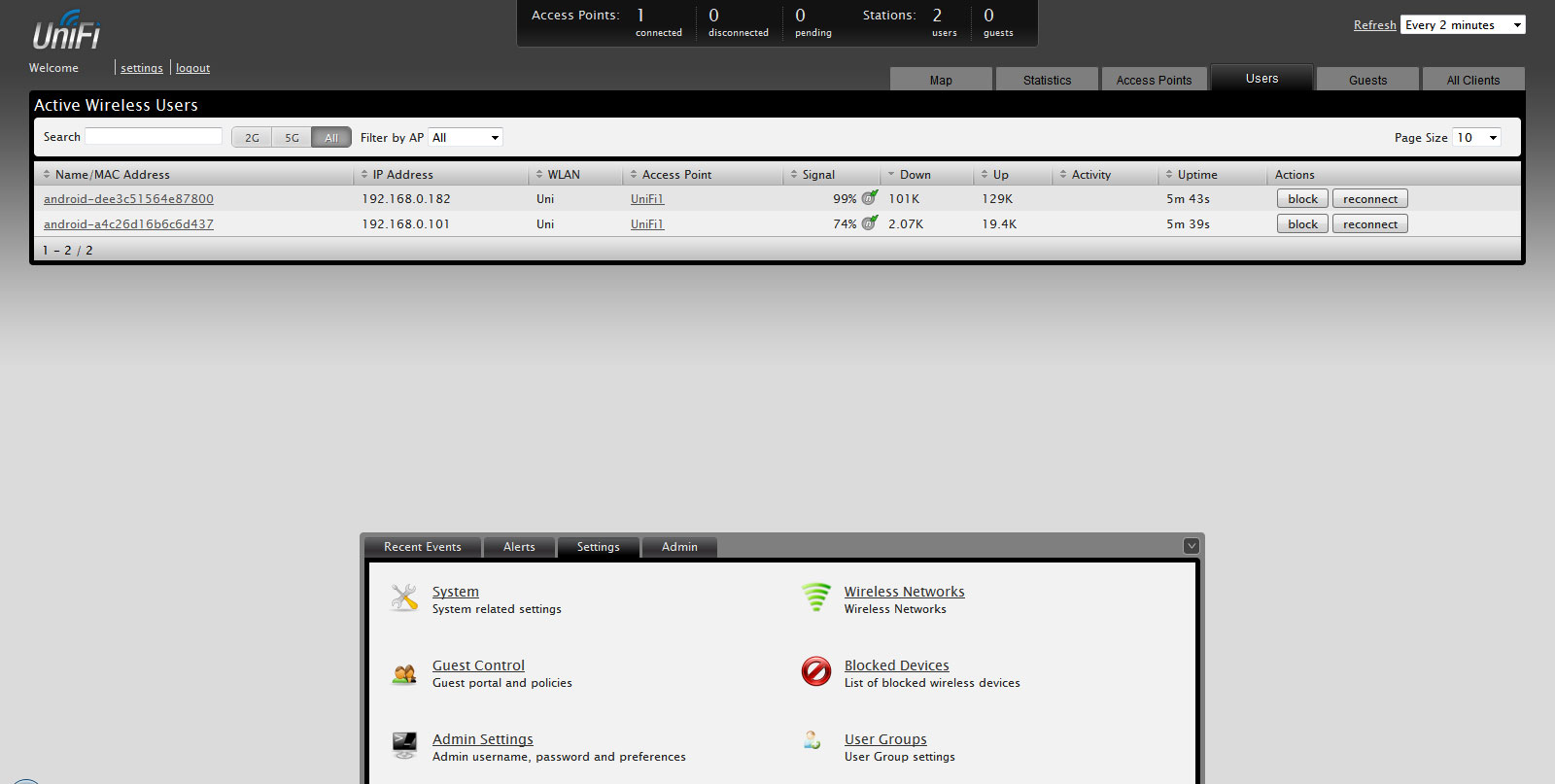Switch to the Guests tab

[1367, 80]
